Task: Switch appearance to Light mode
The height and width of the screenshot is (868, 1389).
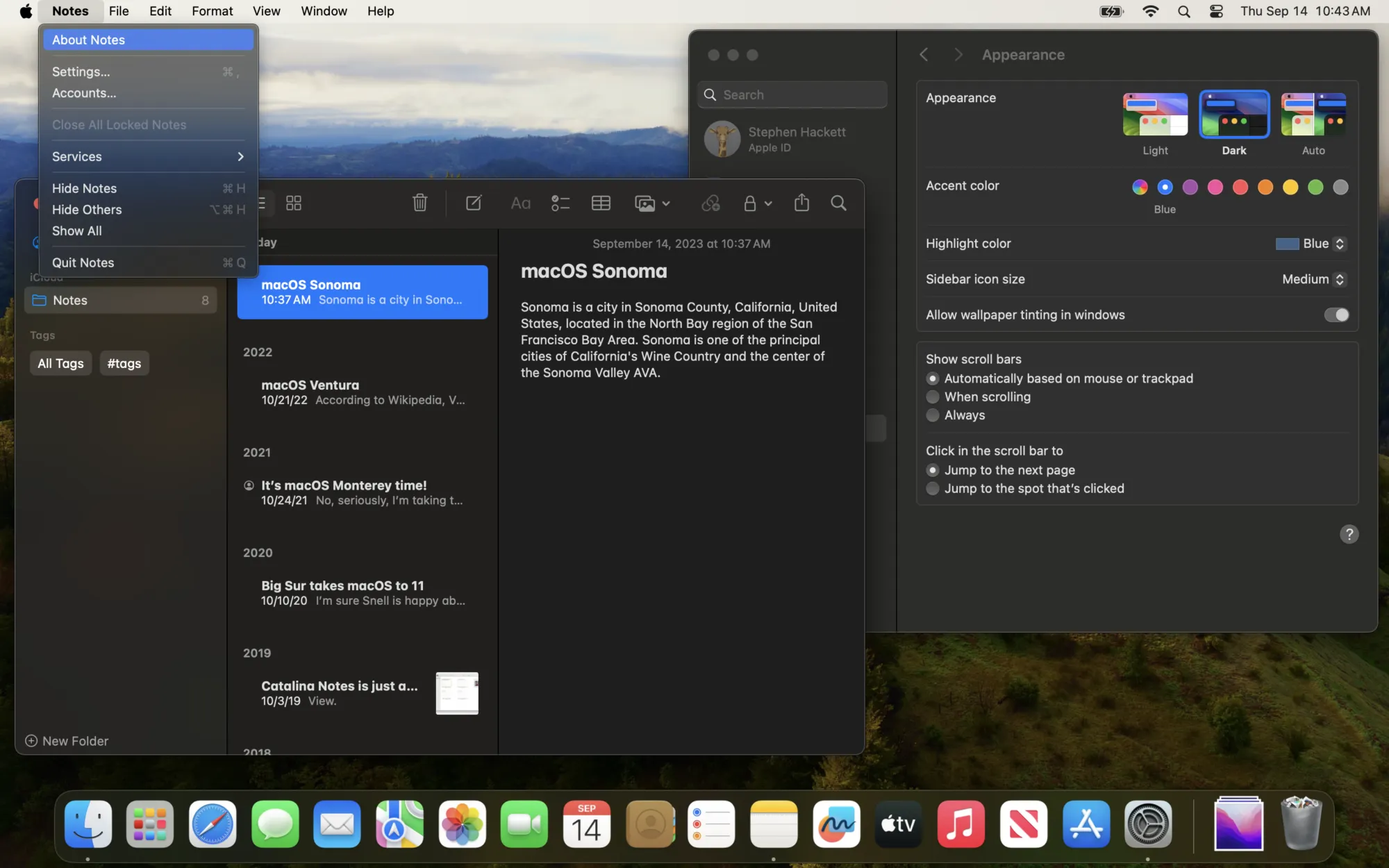Action: pos(1154,113)
